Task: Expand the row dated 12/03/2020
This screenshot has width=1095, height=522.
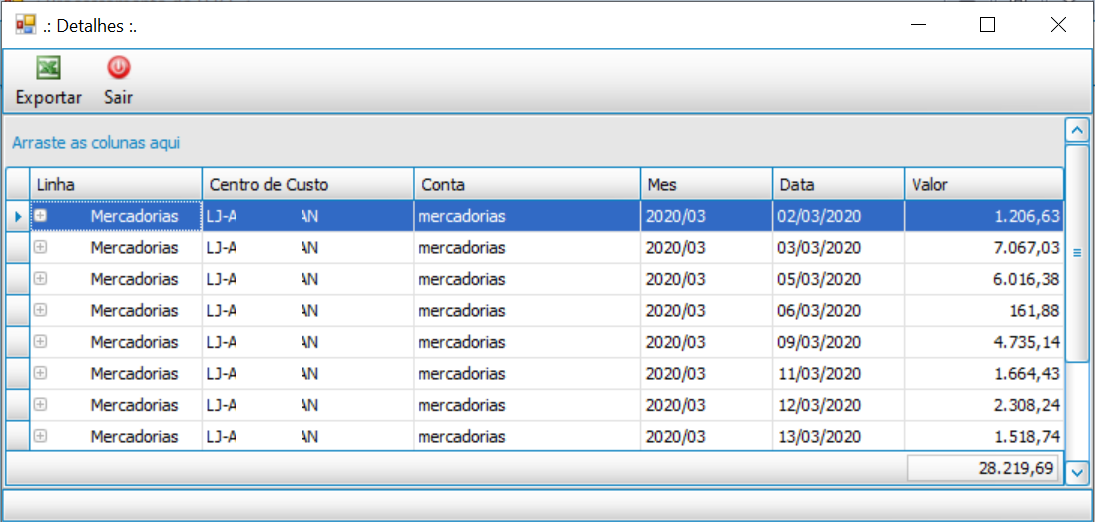Action: [41, 404]
